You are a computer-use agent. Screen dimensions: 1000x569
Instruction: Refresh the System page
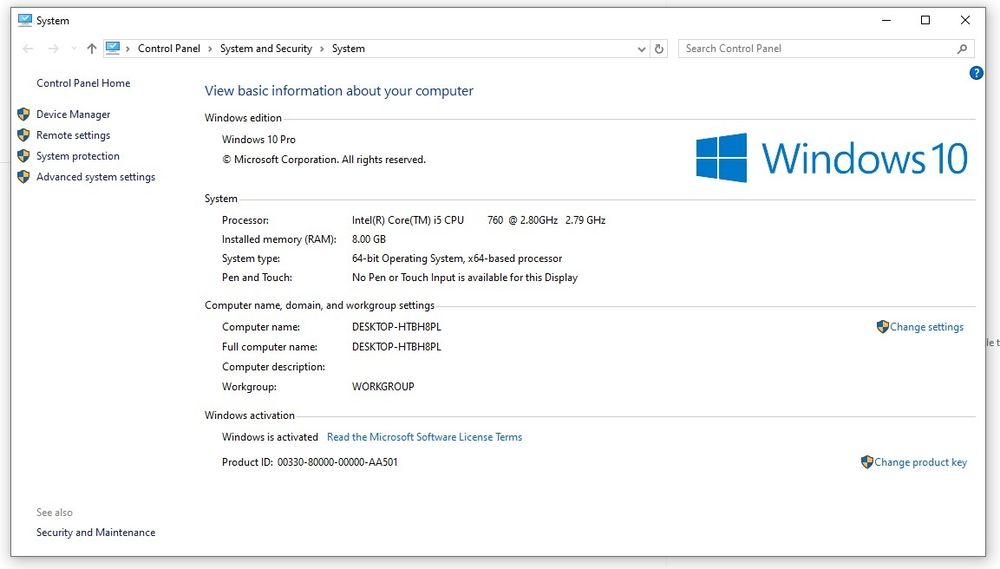pos(659,48)
